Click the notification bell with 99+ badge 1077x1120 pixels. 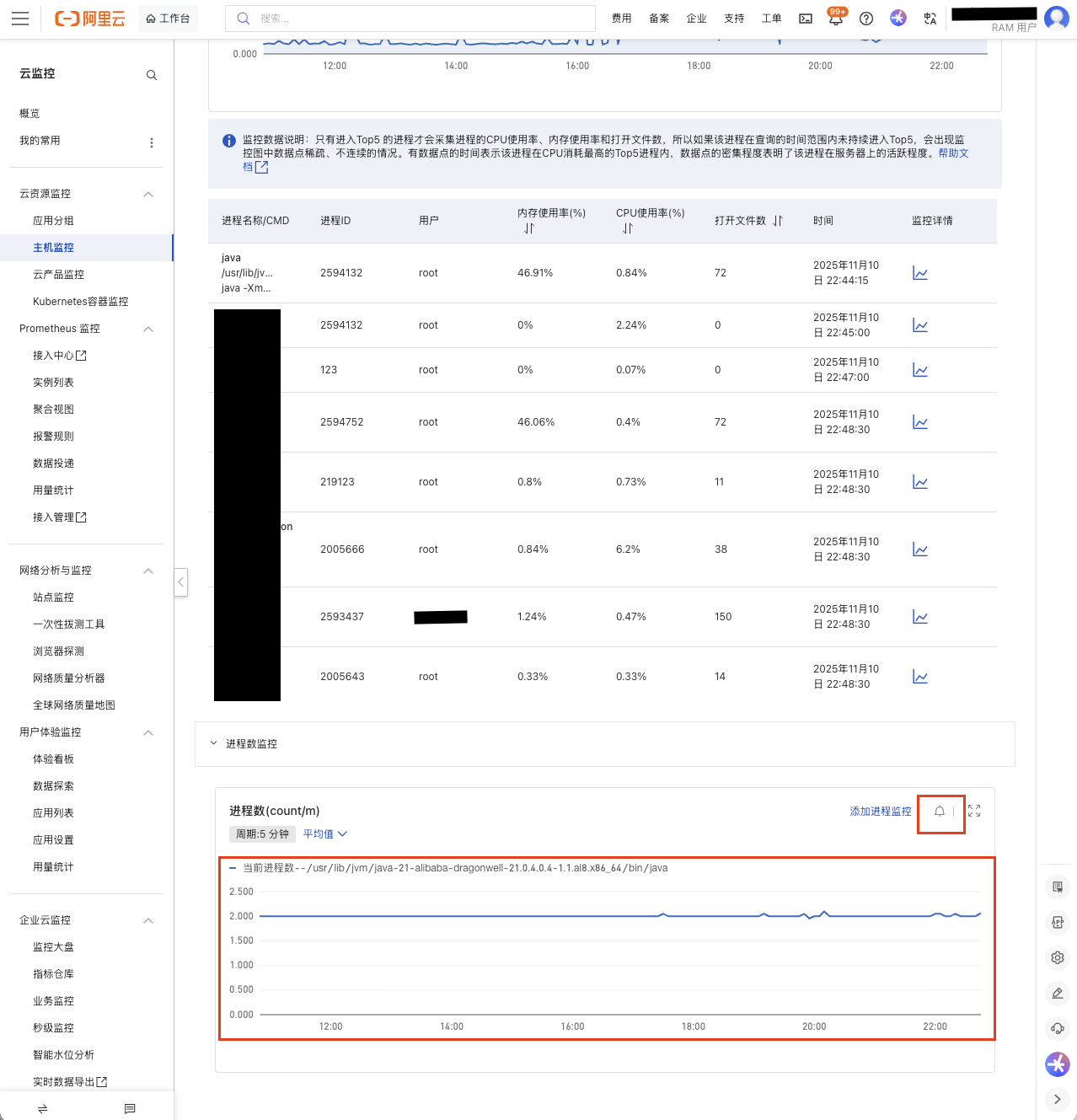835,19
